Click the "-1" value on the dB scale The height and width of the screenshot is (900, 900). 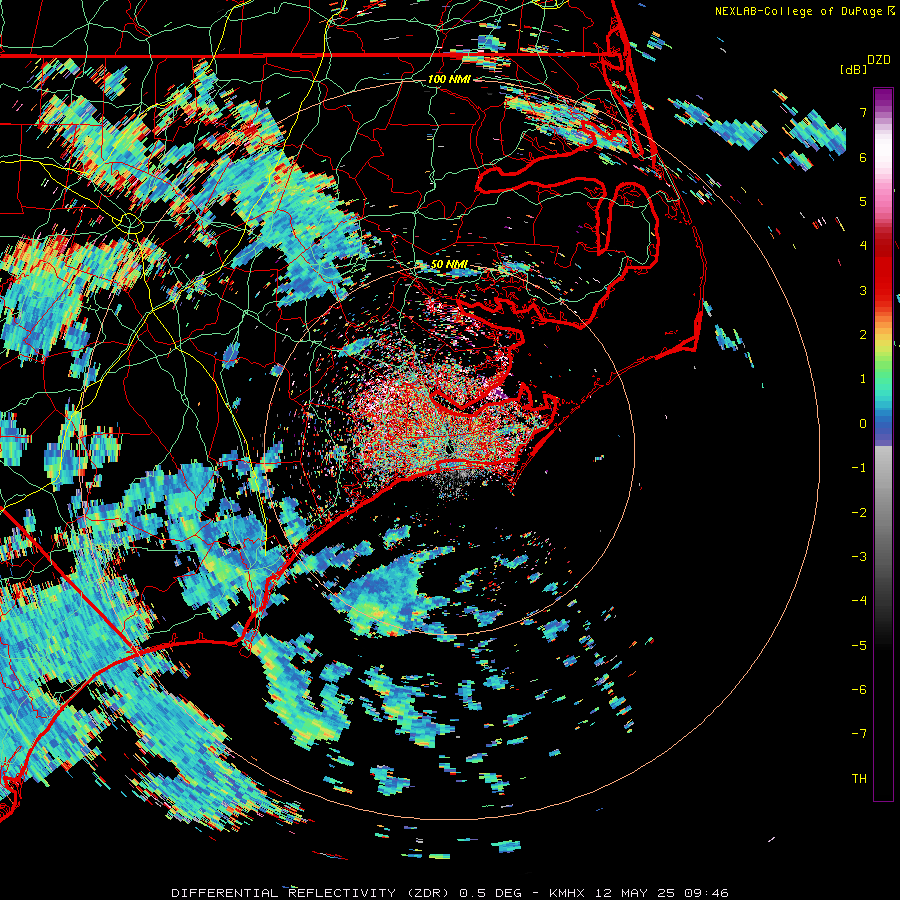859,468
